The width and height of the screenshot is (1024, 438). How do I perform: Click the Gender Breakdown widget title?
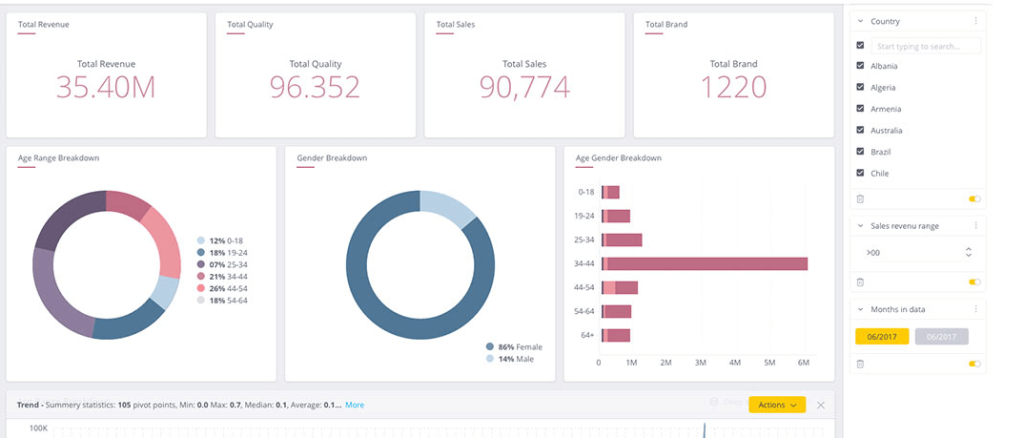pos(332,158)
